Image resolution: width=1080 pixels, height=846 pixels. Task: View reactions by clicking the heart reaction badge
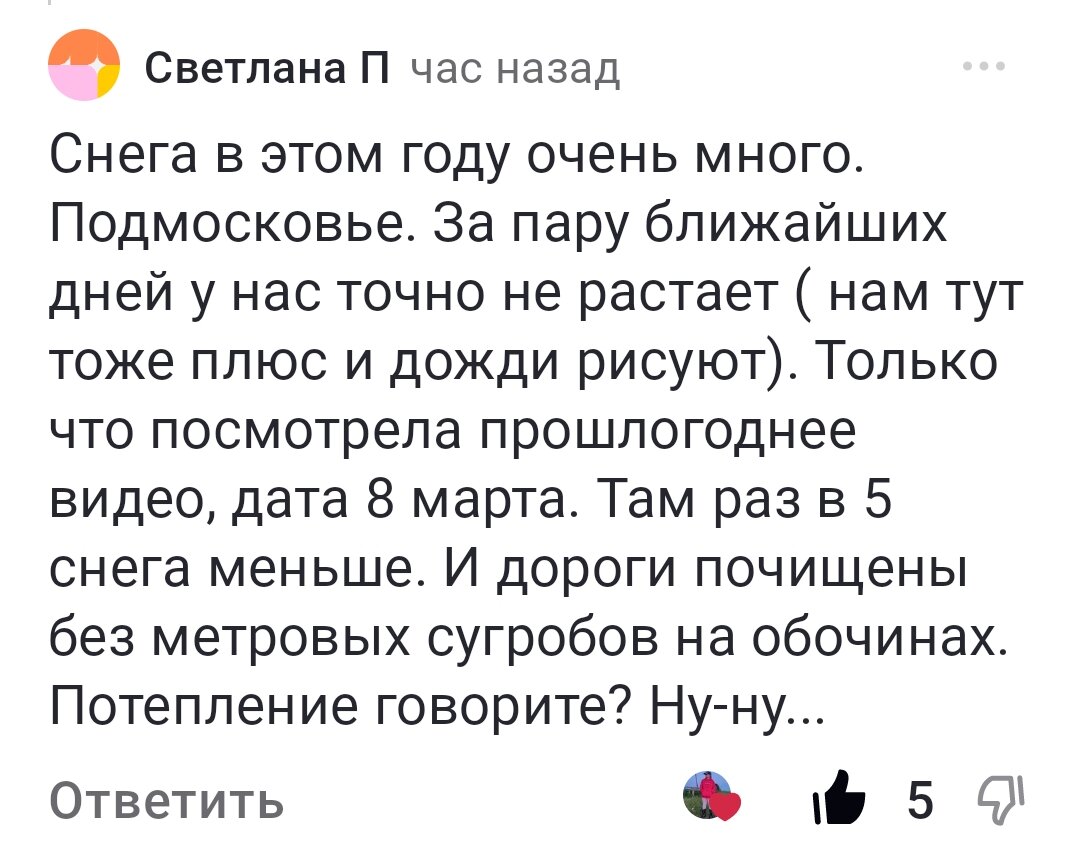[x=718, y=795]
